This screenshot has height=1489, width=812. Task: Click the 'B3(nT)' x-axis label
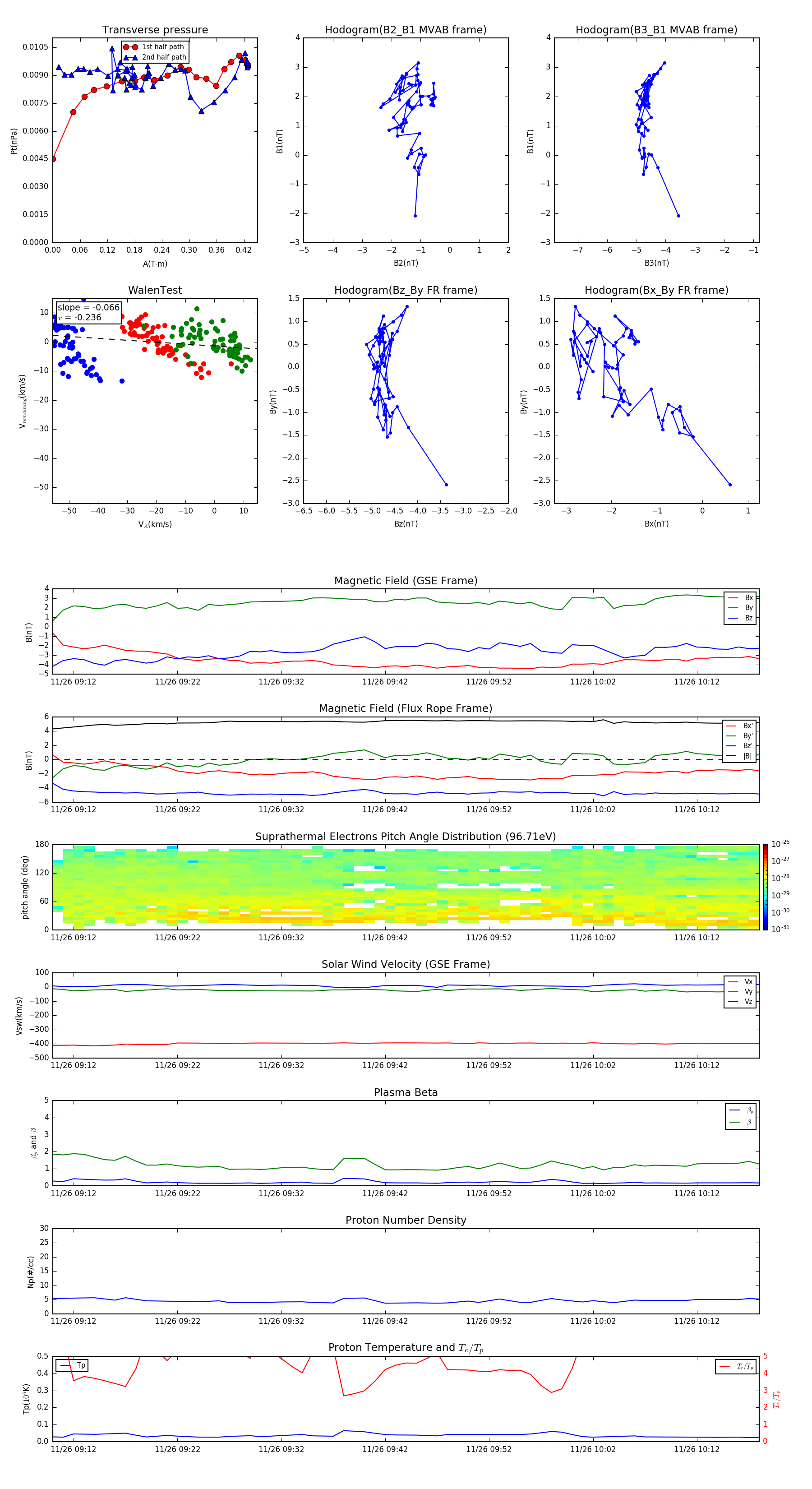[656, 263]
